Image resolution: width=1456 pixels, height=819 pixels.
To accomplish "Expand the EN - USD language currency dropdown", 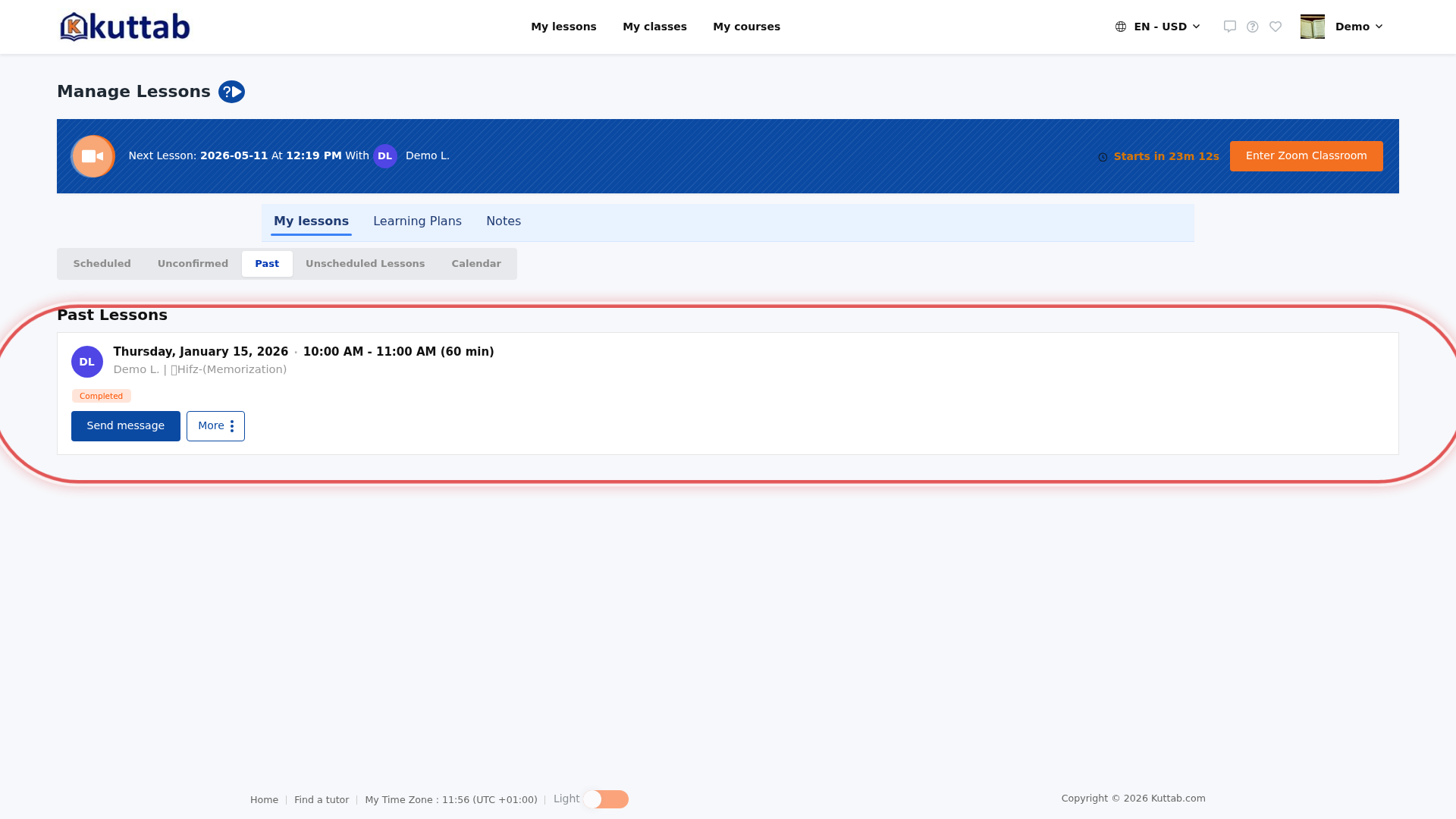I will [x=1158, y=27].
